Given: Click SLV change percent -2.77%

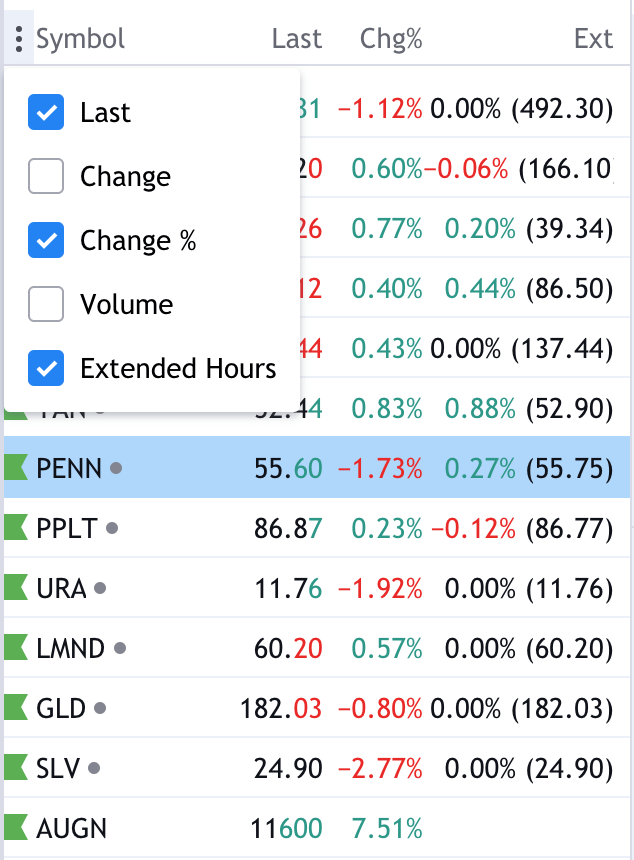Looking at the screenshot, I should (381, 768).
